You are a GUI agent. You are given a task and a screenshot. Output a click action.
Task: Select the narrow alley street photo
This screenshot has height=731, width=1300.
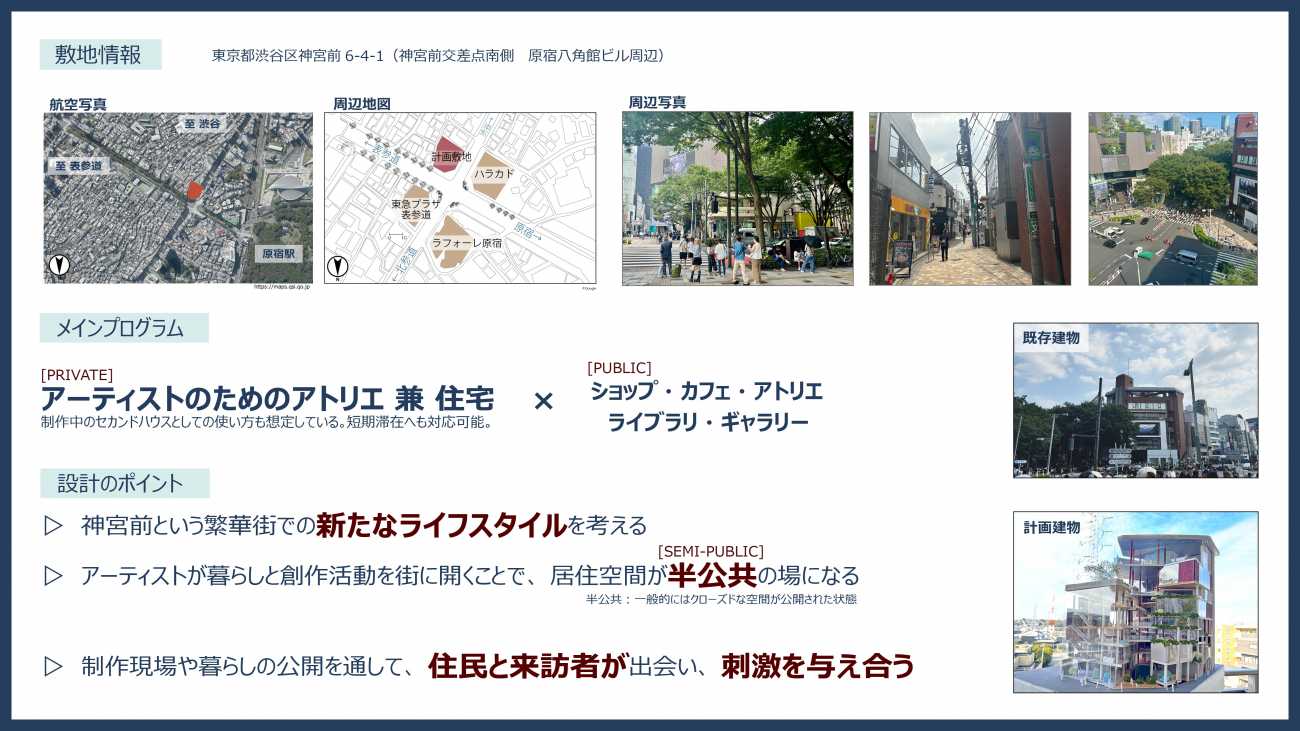969,198
